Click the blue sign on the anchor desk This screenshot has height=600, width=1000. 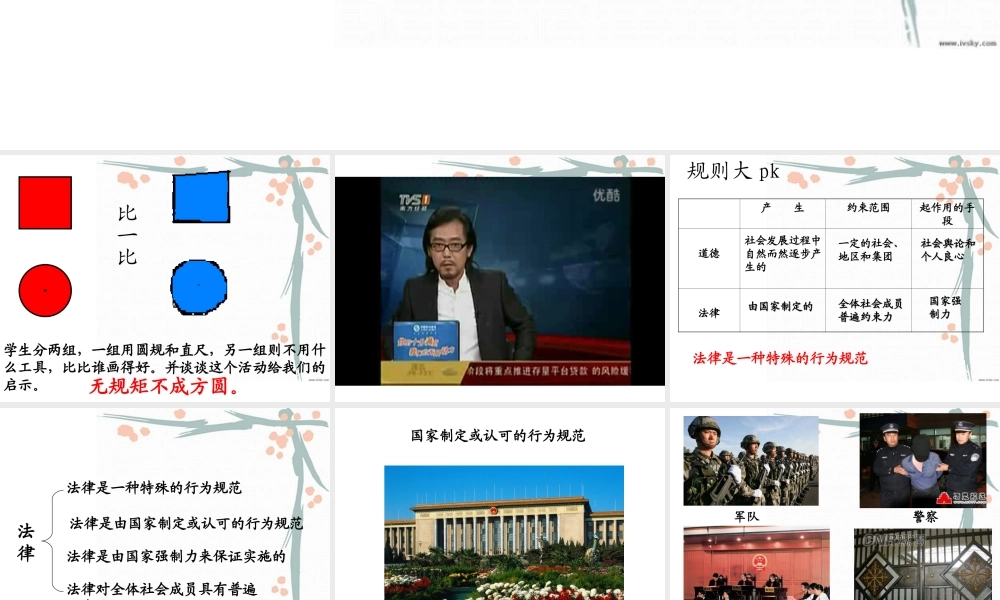(427, 341)
